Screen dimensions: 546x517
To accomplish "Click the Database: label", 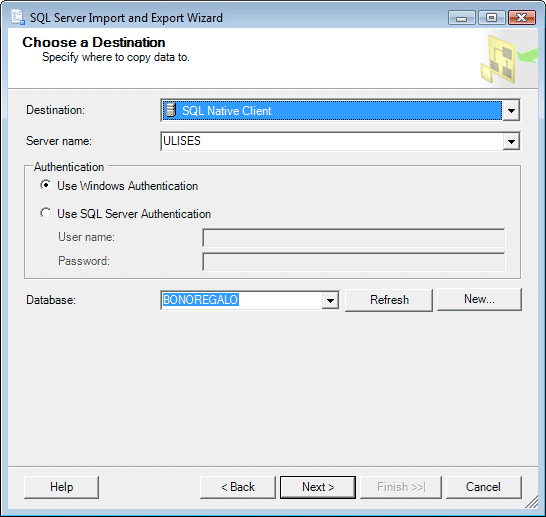I will (x=51, y=300).
